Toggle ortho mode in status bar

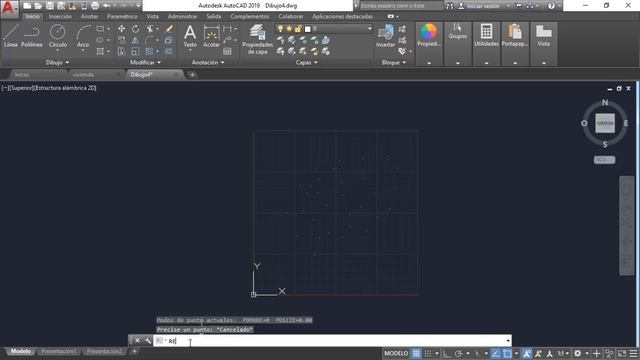pos(447,353)
